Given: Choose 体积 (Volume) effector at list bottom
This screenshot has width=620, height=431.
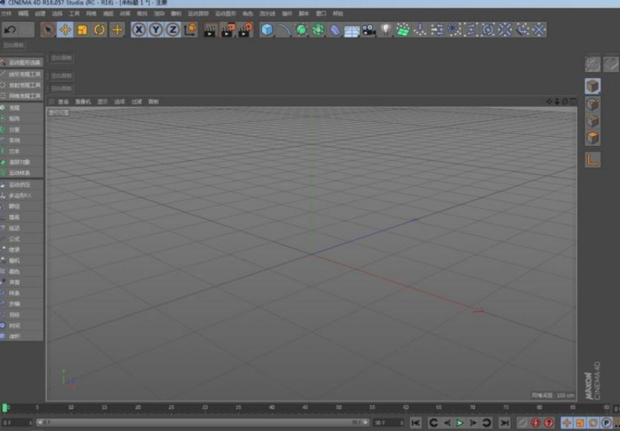Looking at the screenshot, I should [x=21, y=336].
